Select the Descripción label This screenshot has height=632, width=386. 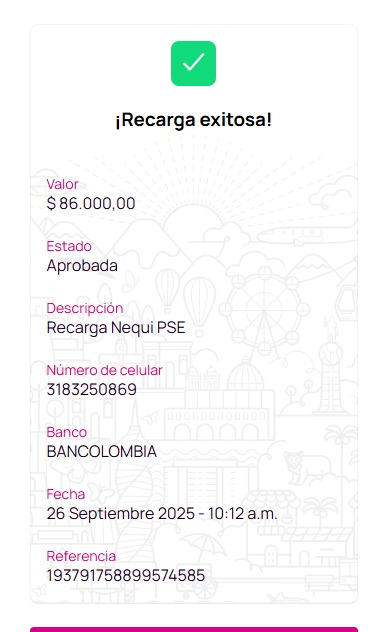(x=85, y=308)
